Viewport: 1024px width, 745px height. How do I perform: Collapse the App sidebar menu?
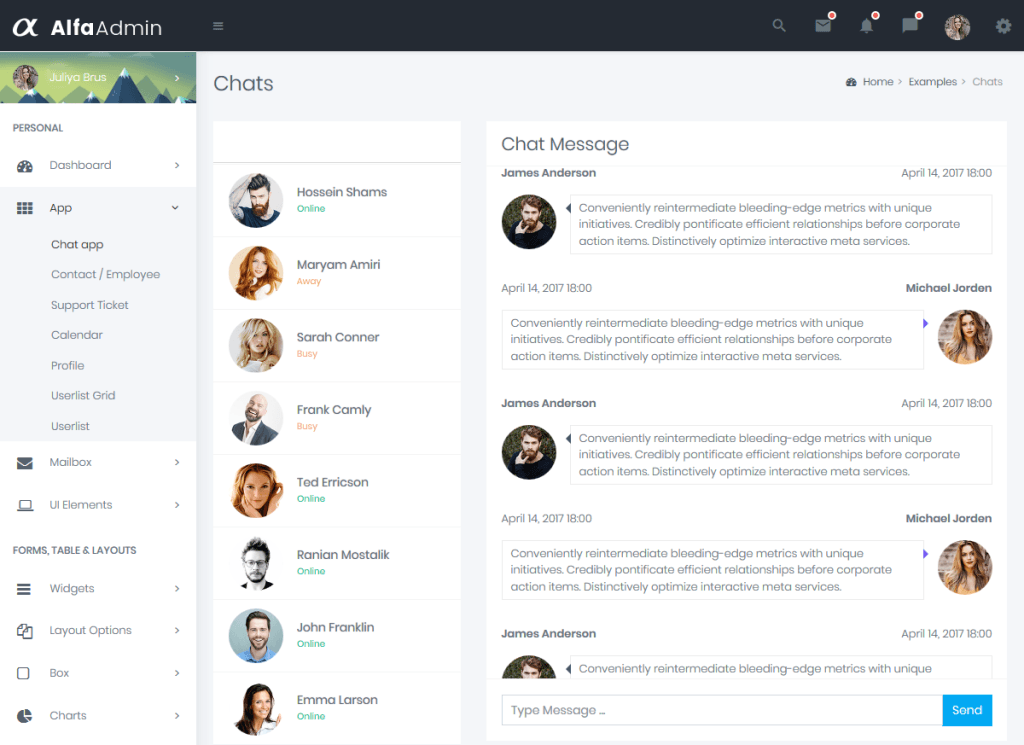[x=98, y=208]
